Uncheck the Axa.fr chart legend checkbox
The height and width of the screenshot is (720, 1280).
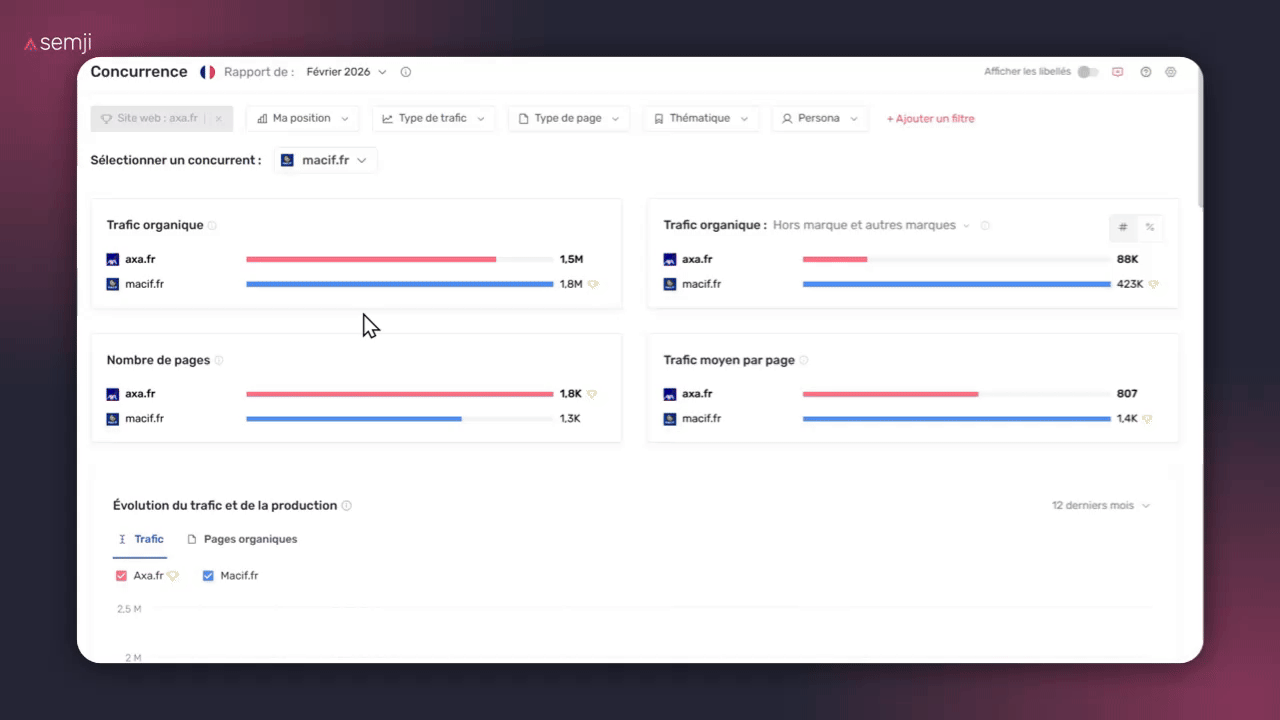pos(121,576)
